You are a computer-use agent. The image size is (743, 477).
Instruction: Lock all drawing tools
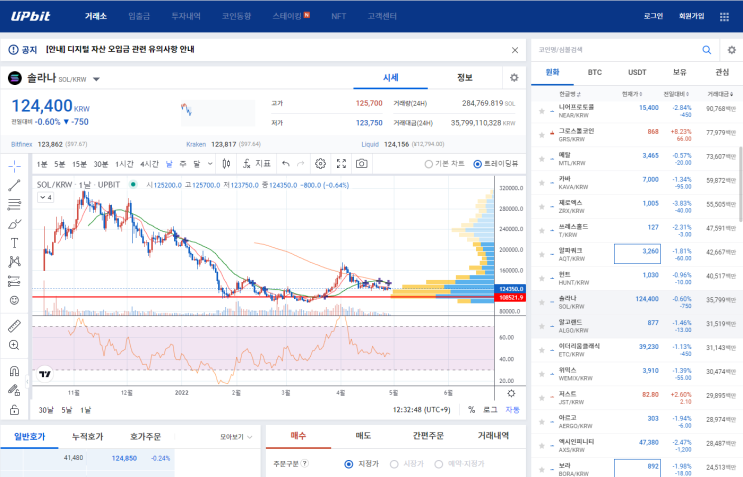[x=14, y=410]
